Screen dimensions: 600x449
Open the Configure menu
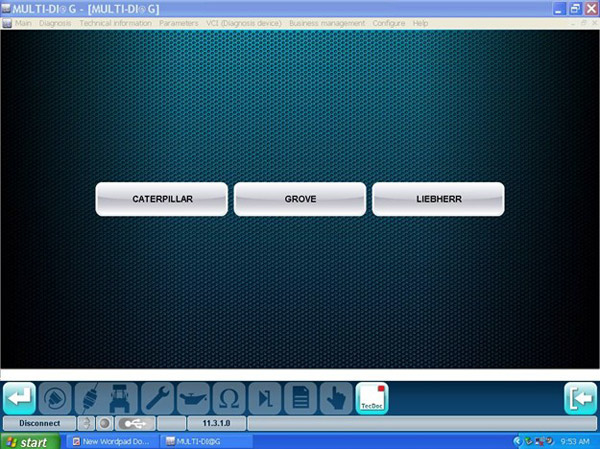point(389,22)
